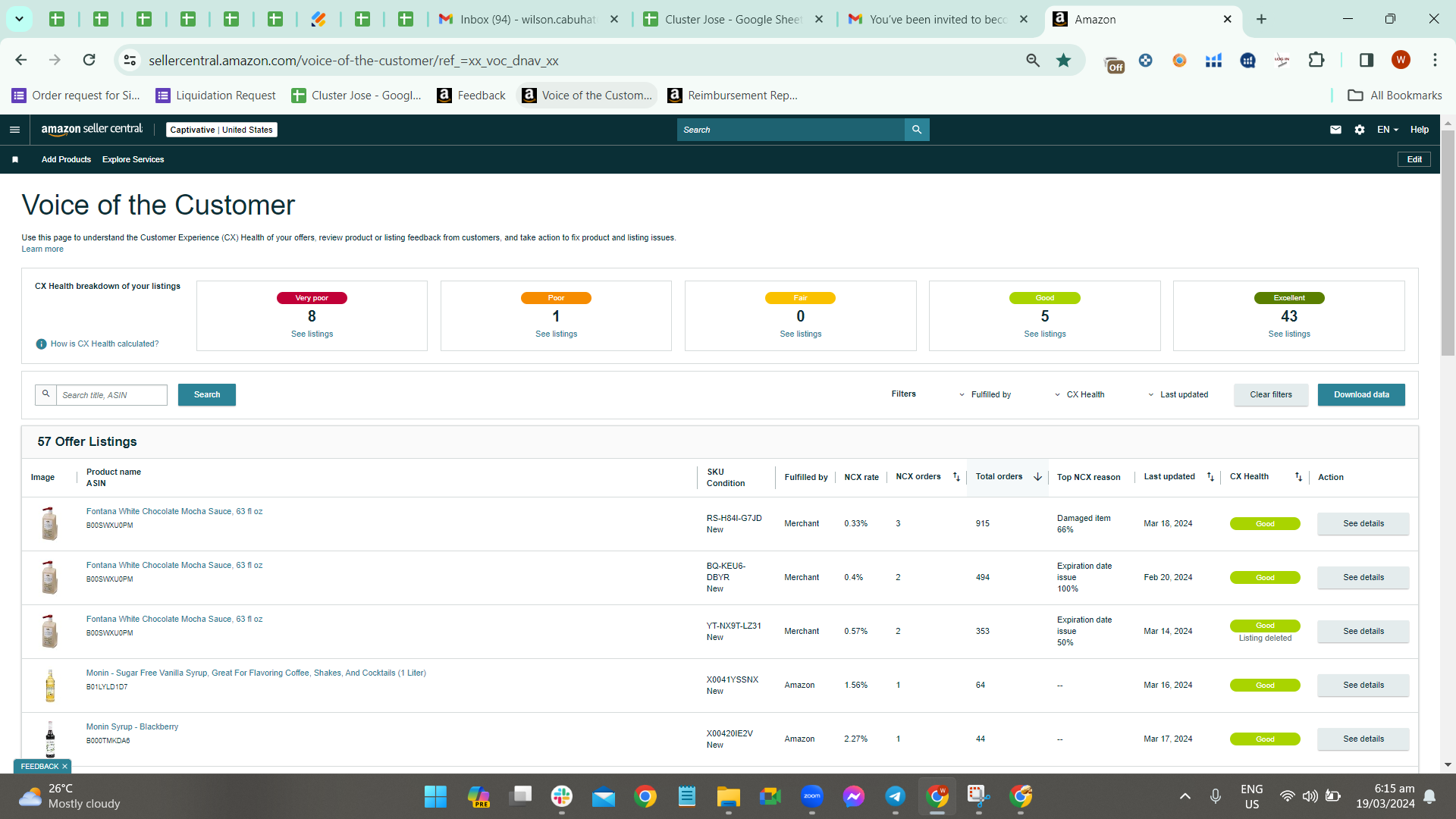The height and width of the screenshot is (819, 1456).
Task: Go back using the browser back arrow
Action: (x=21, y=60)
